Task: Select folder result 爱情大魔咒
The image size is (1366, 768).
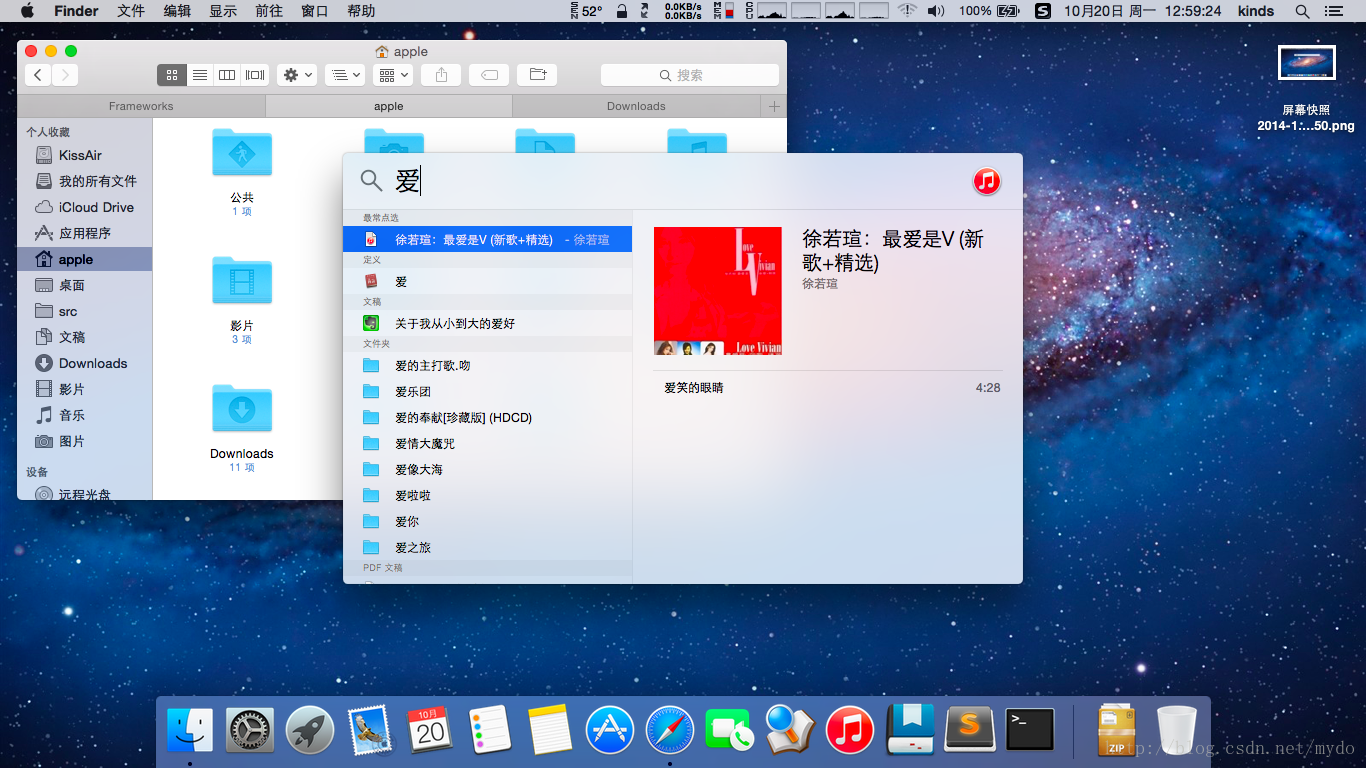Action: tap(487, 444)
